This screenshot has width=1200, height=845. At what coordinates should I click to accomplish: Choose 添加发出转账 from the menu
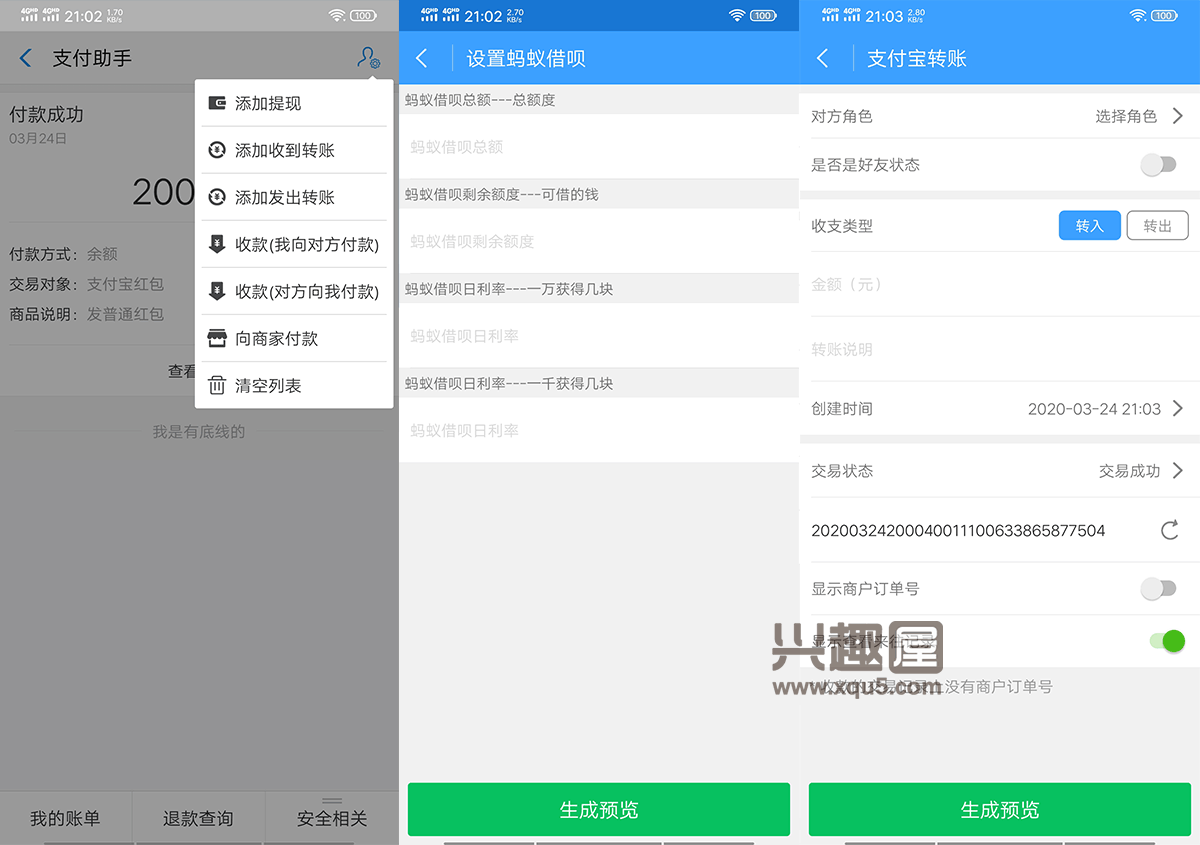(x=294, y=197)
